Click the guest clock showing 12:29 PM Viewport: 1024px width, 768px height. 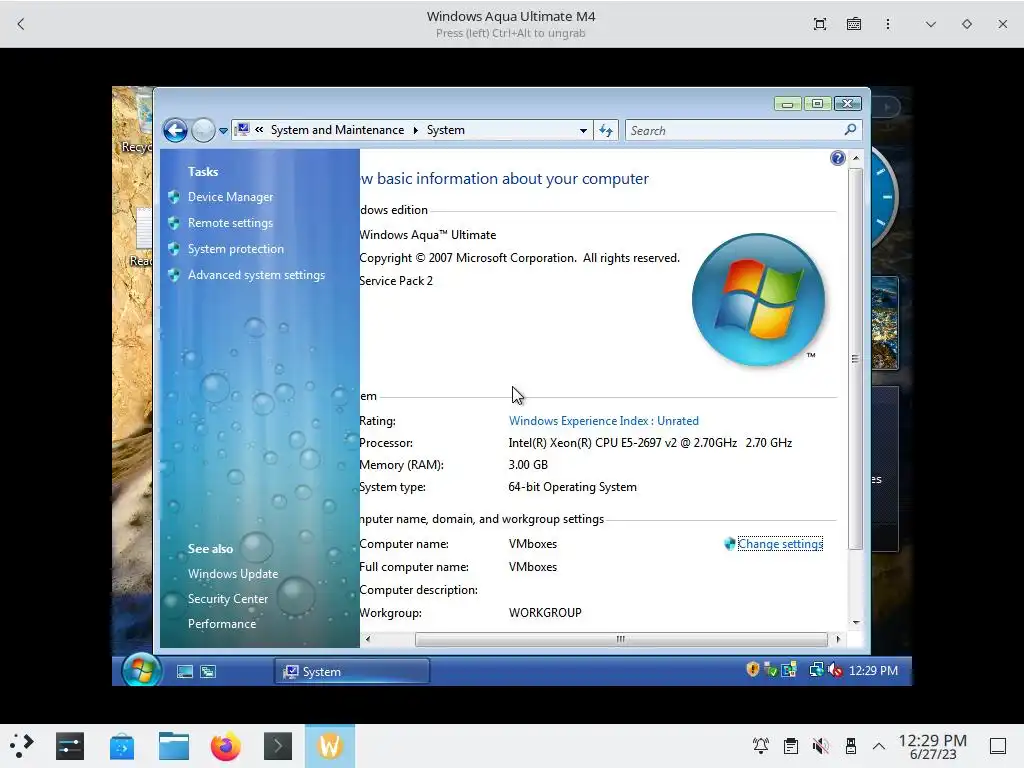tap(873, 670)
